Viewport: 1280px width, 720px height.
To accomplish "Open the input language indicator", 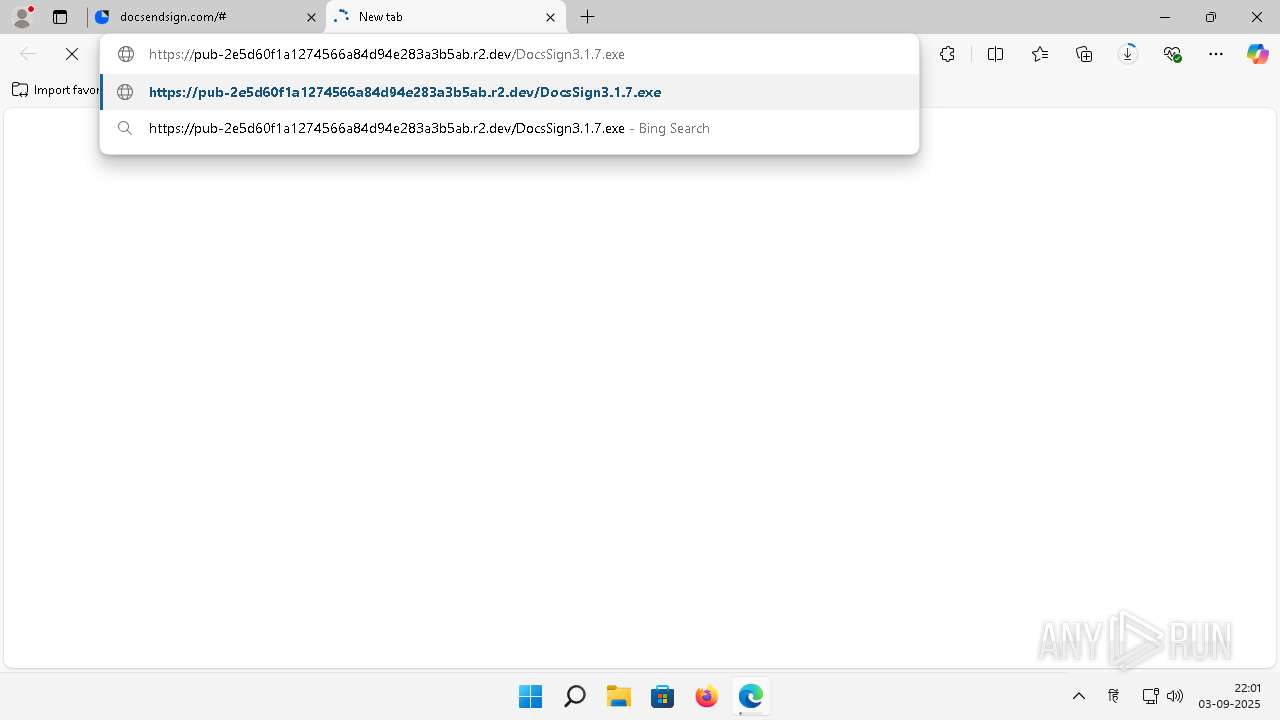I will point(1113,696).
